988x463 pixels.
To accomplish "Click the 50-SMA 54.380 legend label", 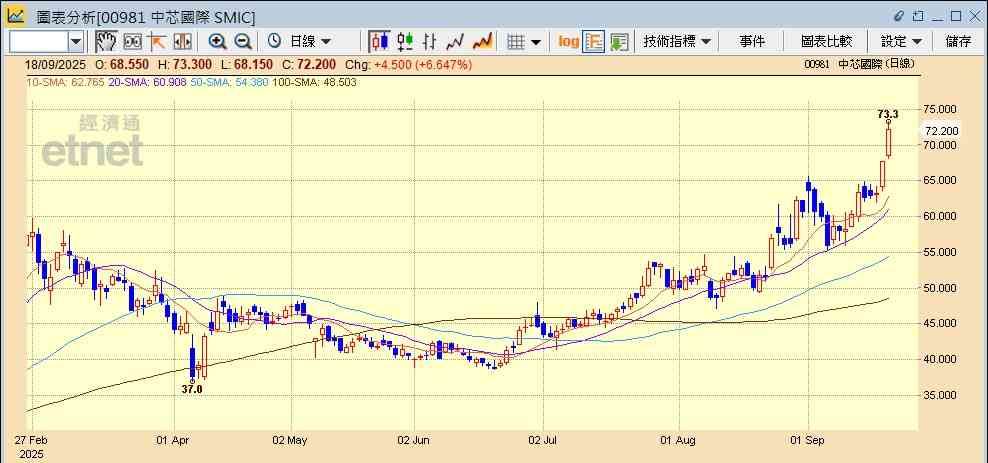I will click(x=229, y=82).
